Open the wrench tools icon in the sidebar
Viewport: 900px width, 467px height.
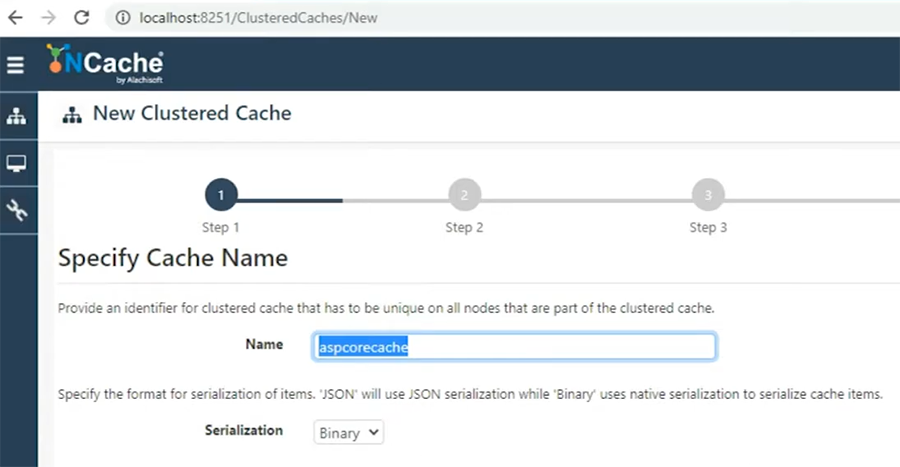[x=16, y=211]
